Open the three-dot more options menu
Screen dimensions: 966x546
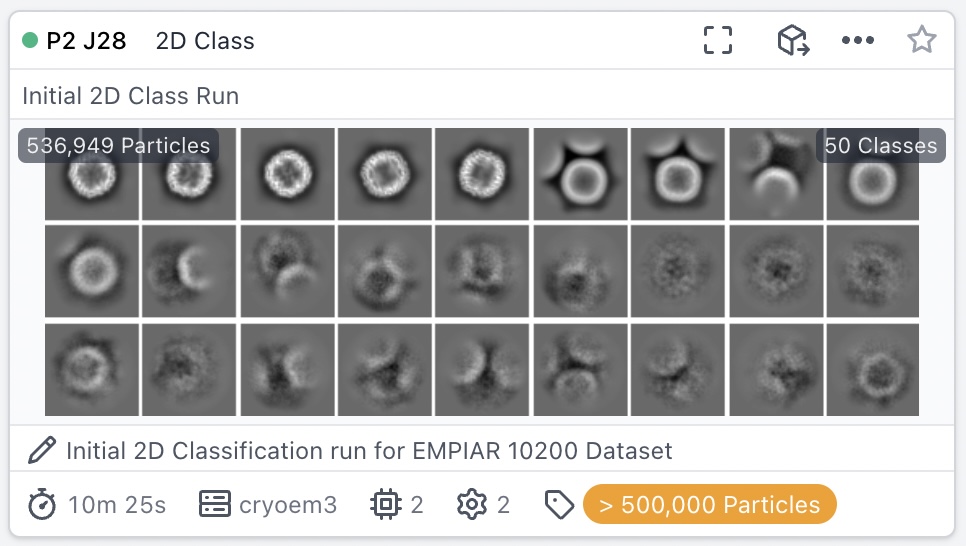[858, 40]
